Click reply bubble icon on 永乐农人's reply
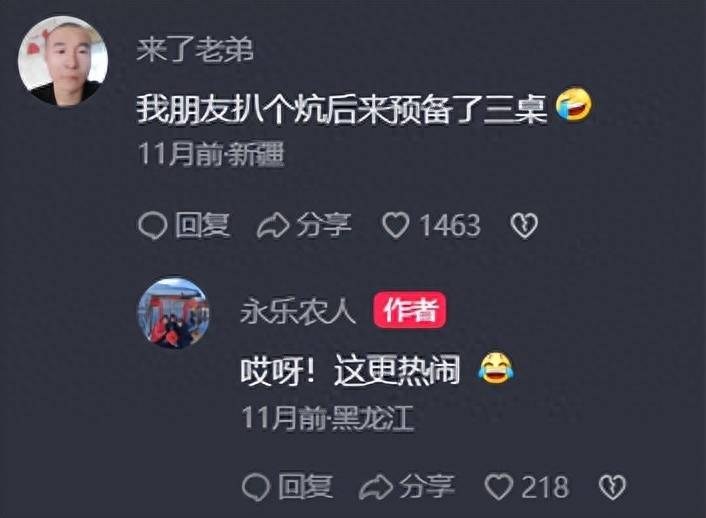Image resolution: width=706 pixels, height=518 pixels. (x=256, y=487)
